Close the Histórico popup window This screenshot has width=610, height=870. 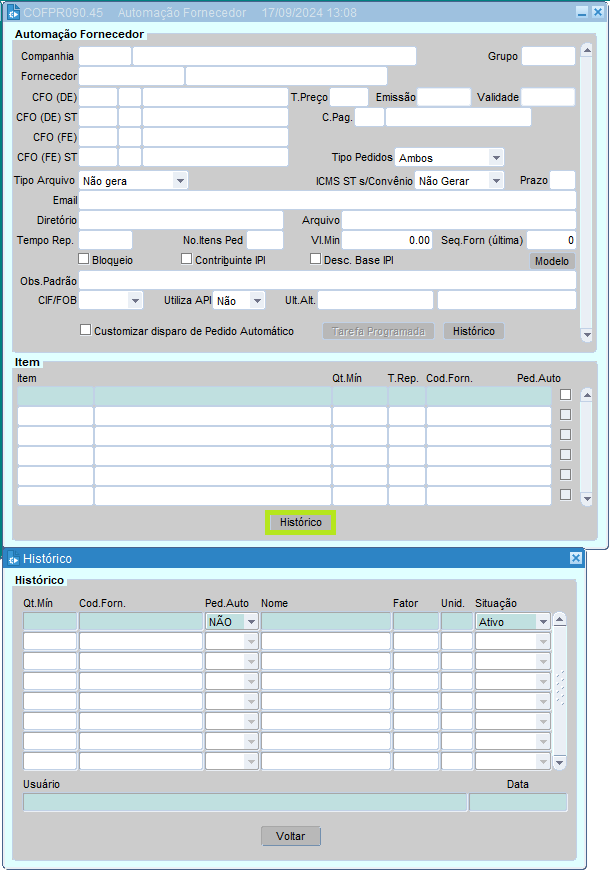[575, 558]
